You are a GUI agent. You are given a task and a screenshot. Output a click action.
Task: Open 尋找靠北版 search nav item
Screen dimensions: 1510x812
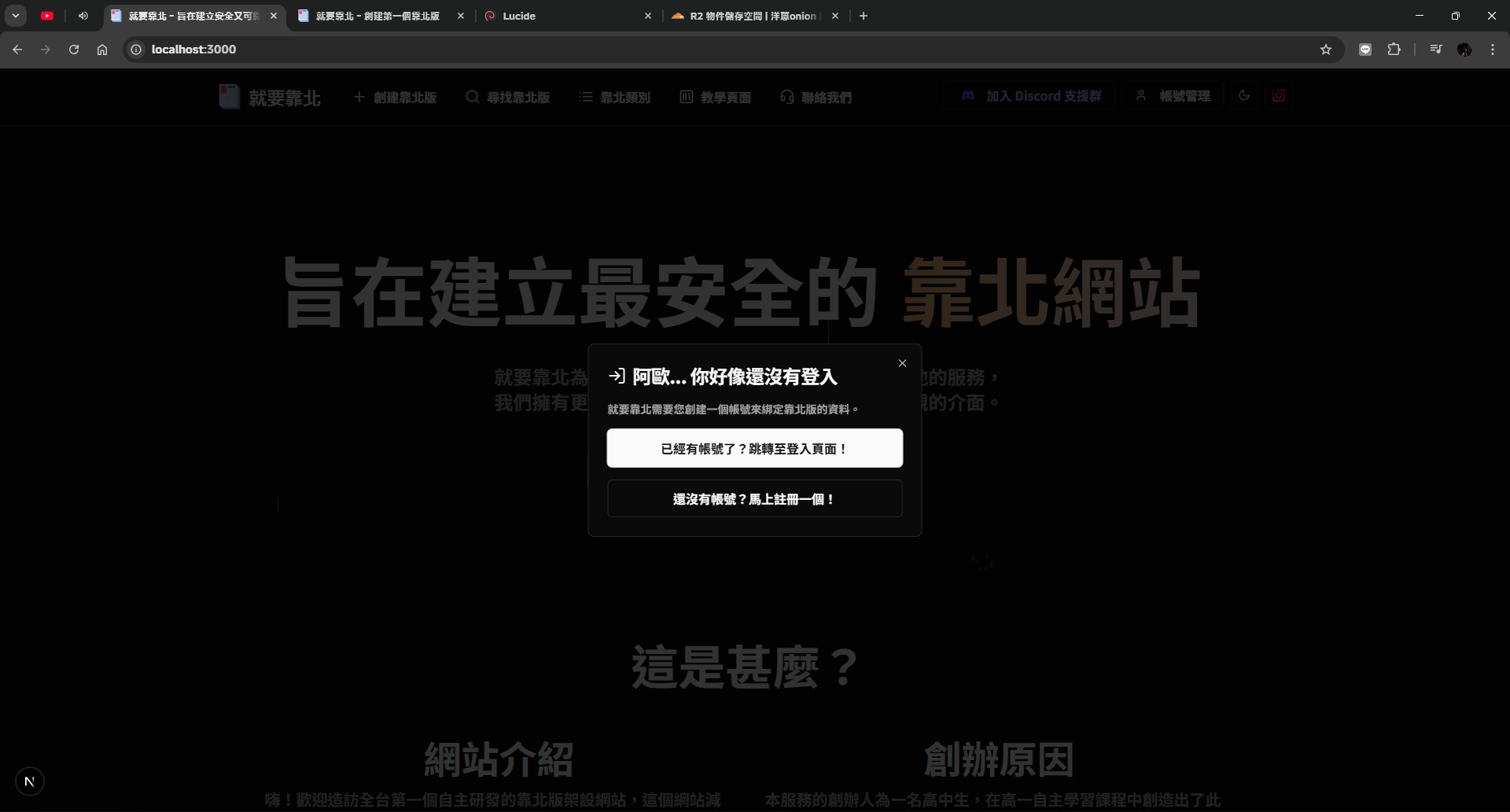click(x=508, y=97)
